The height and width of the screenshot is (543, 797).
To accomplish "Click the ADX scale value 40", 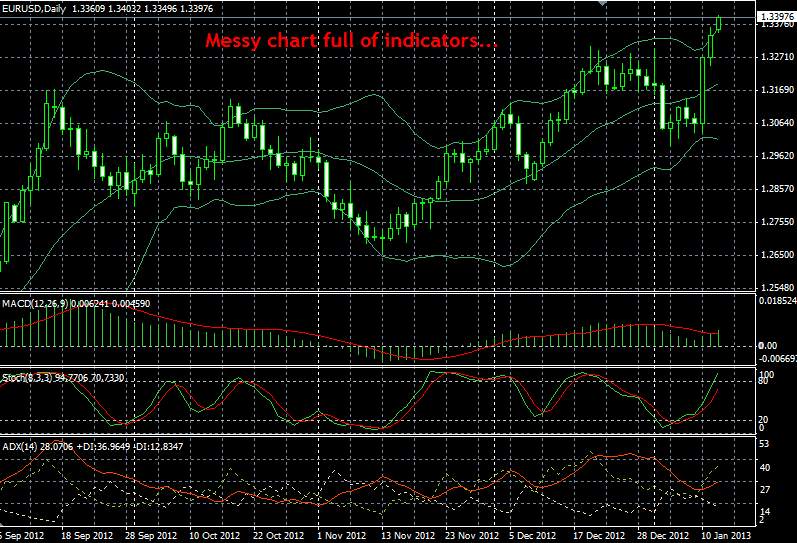I will pos(764,468).
